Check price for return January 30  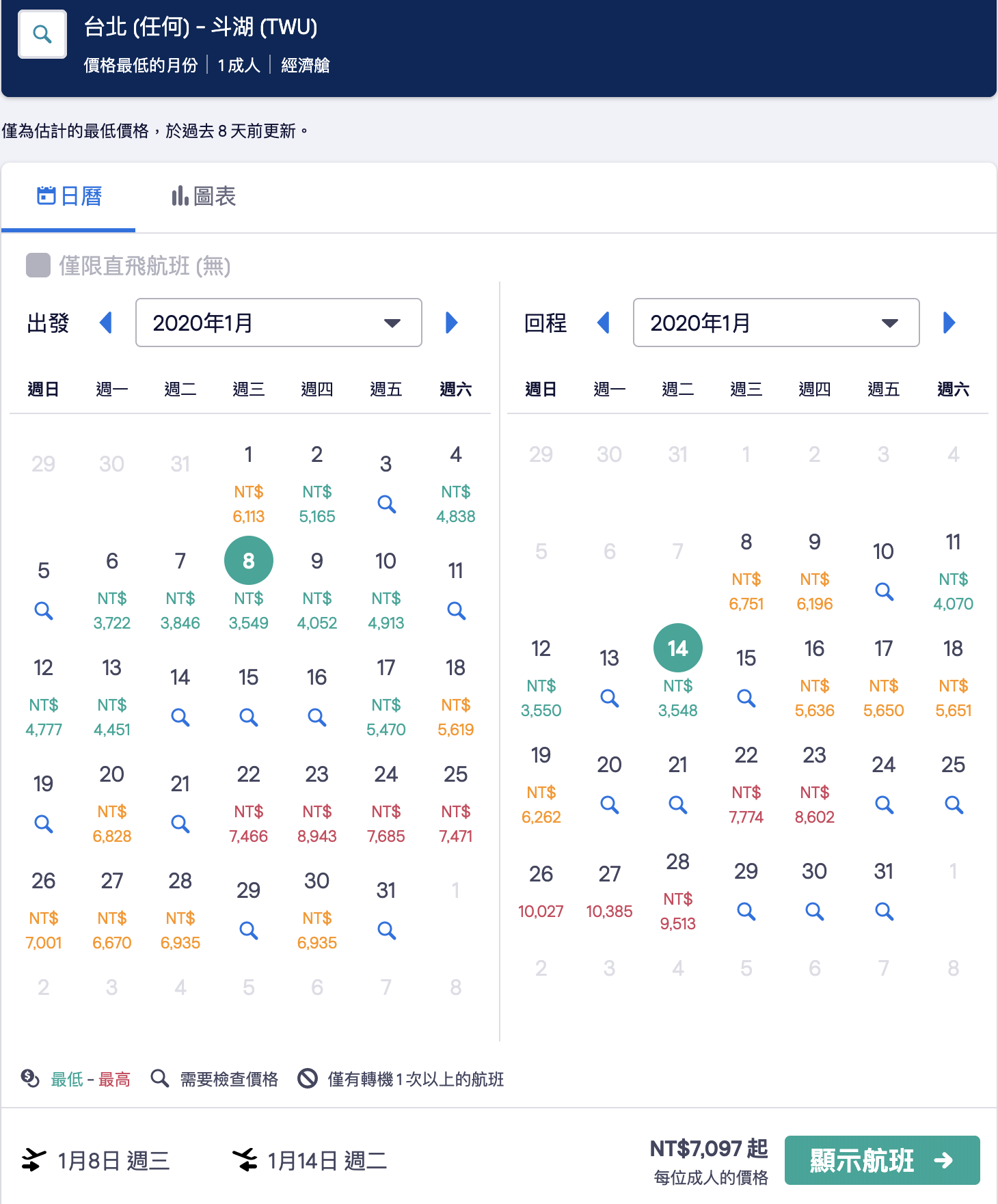815,912
